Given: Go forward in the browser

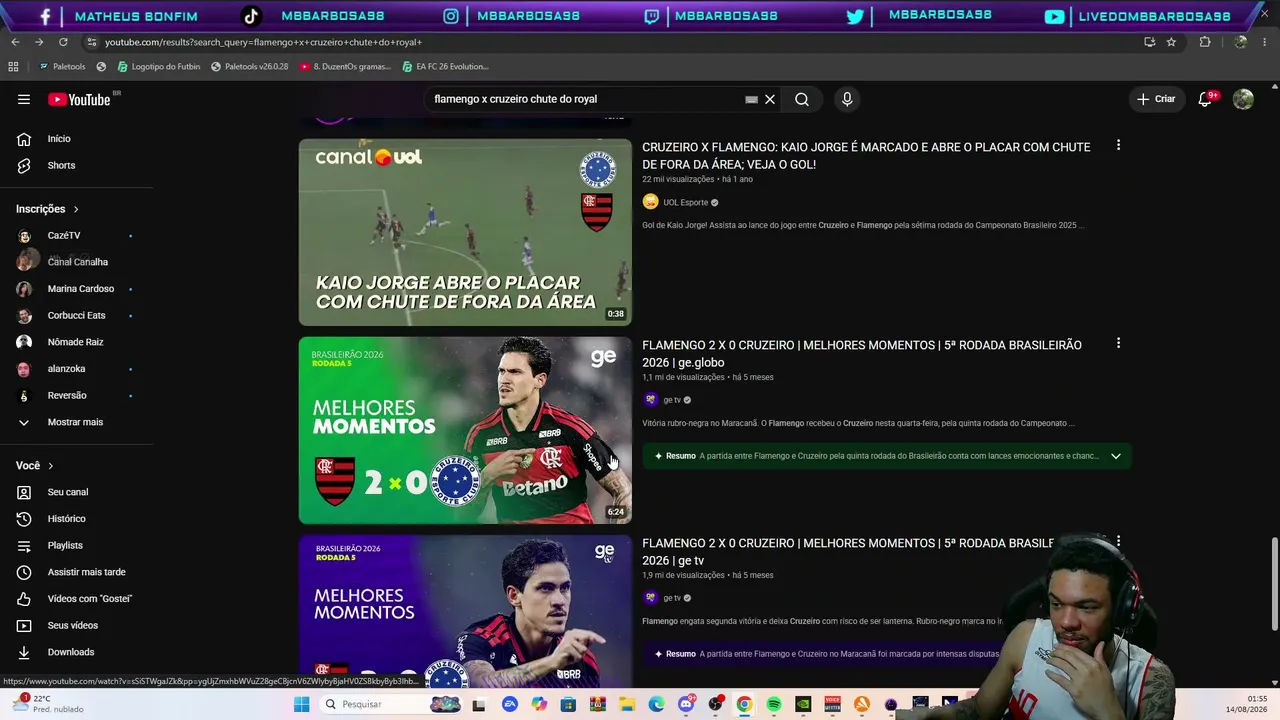Looking at the screenshot, I should coord(39,42).
